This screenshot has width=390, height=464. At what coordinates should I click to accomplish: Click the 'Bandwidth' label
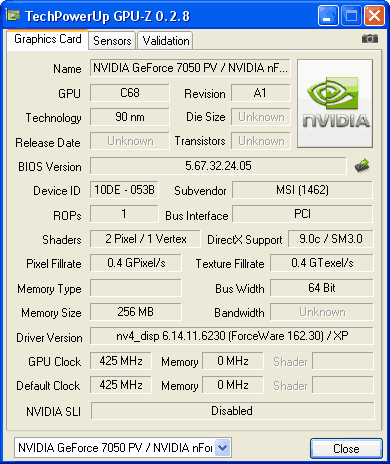(x=239, y=313)
